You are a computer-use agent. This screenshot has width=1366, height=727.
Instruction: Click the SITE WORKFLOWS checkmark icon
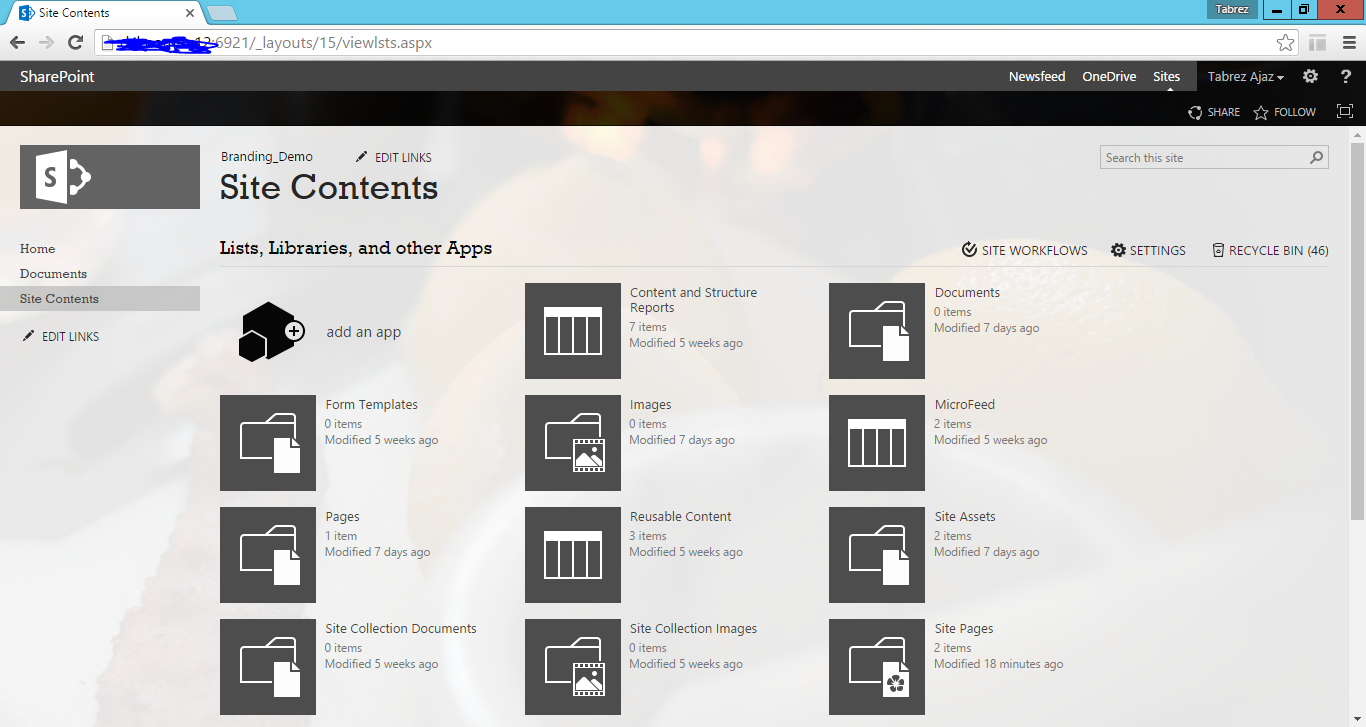click(968, 249)
